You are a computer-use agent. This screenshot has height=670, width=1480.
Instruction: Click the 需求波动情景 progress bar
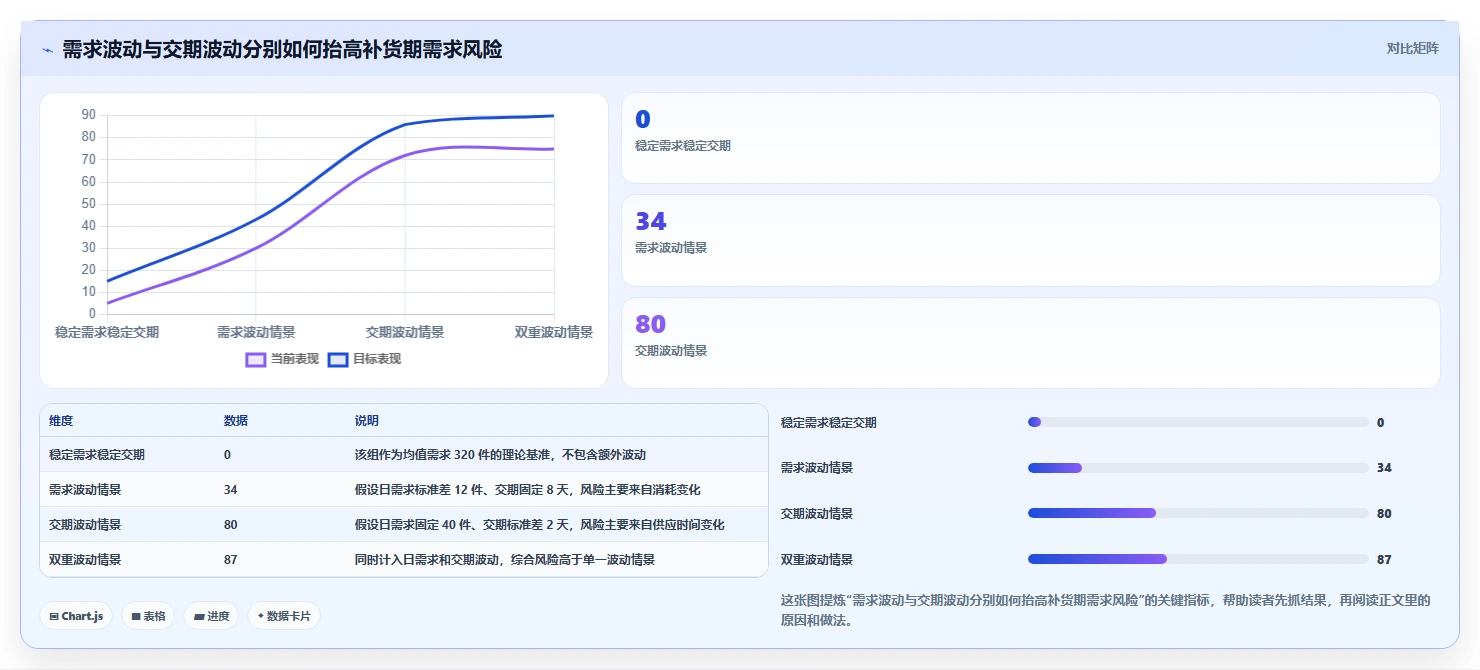(x=1198, y=468)
